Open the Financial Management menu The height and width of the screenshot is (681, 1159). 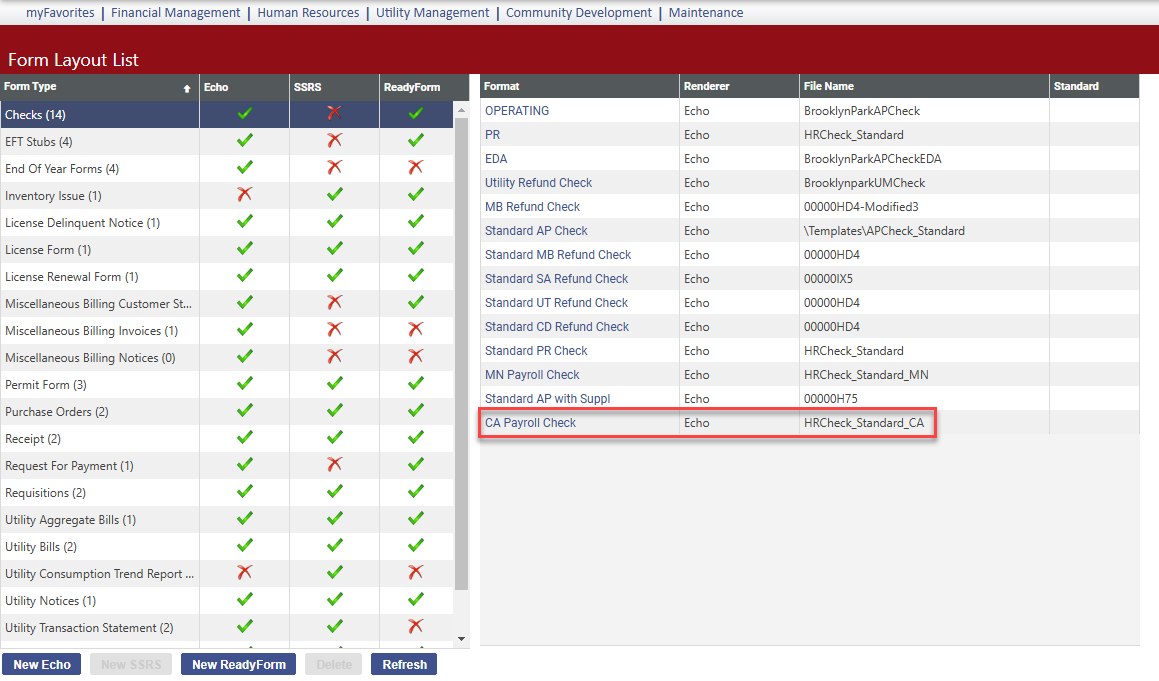(x=176, y=13)
